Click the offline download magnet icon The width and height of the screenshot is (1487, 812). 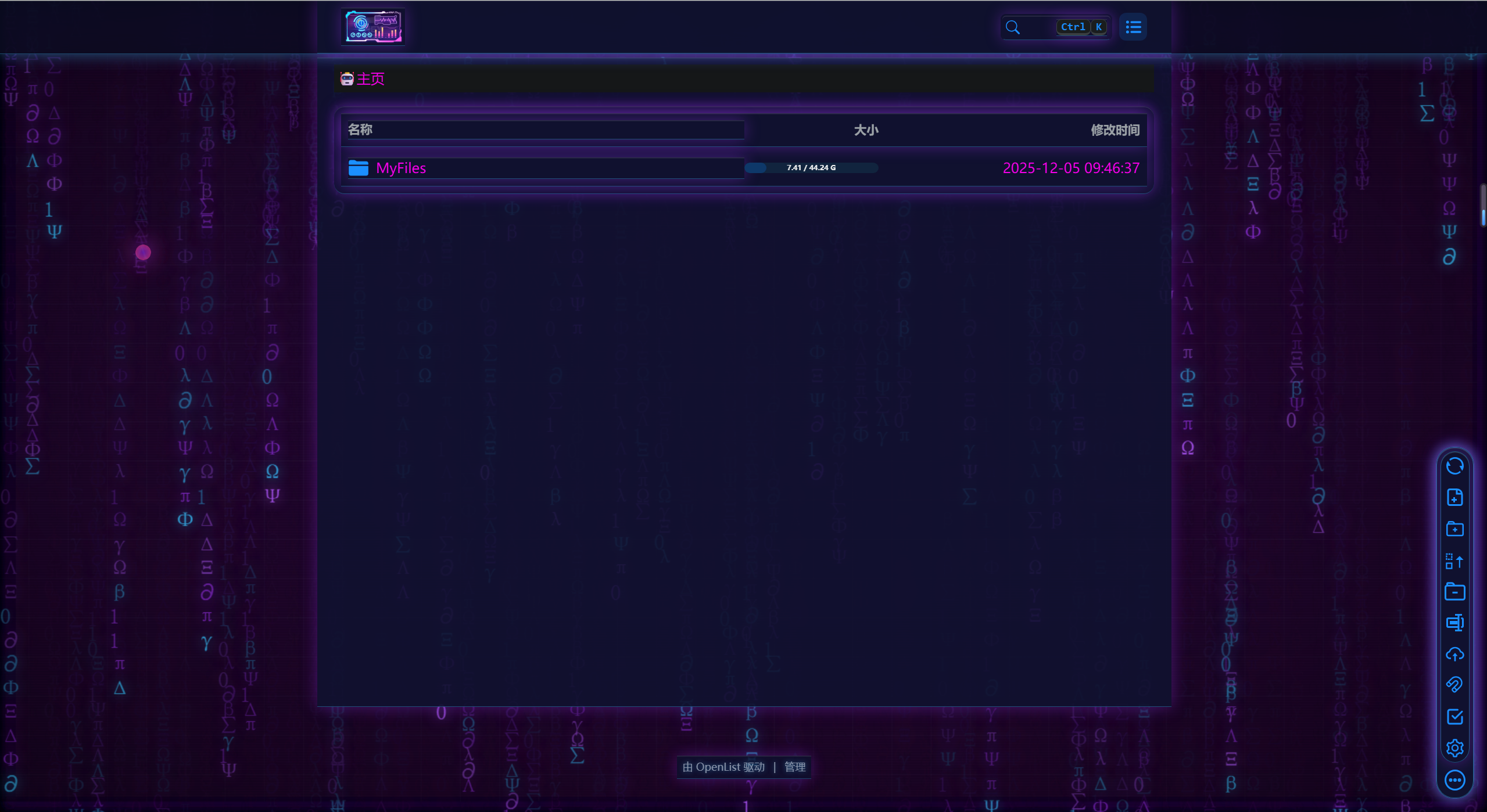[1454, 685]
